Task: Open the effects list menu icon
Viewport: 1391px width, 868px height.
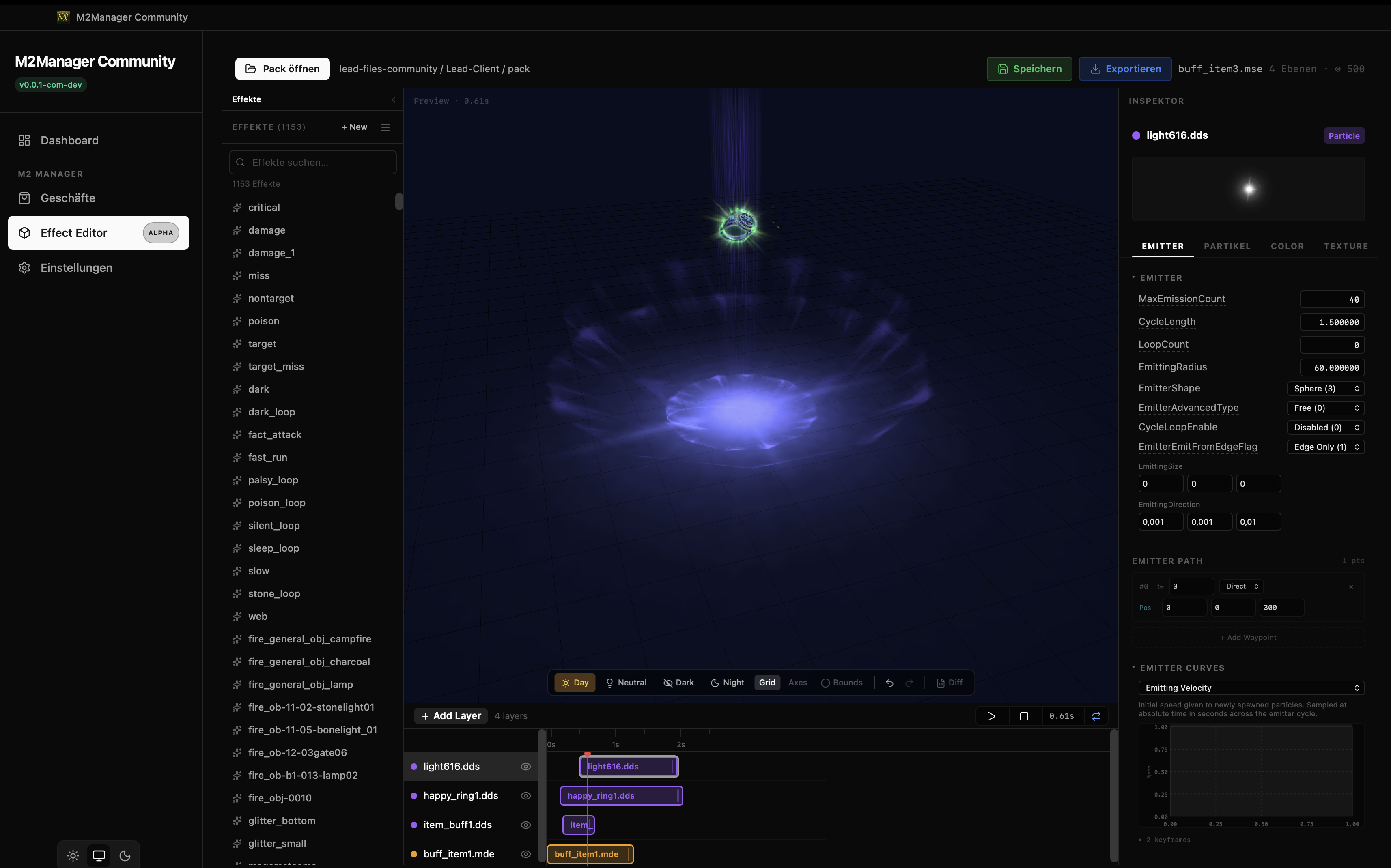Action: click(x=385, y=127)
